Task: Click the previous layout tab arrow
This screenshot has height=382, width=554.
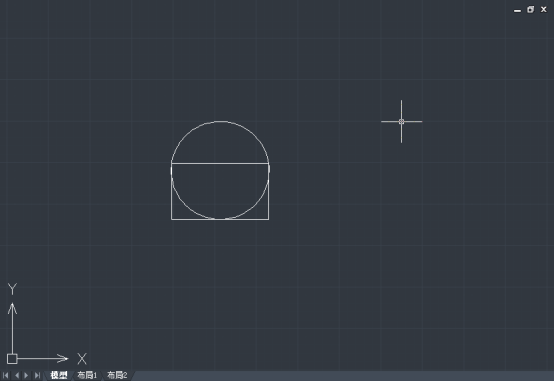Action: pyautogui.click(x=17, y=375)
